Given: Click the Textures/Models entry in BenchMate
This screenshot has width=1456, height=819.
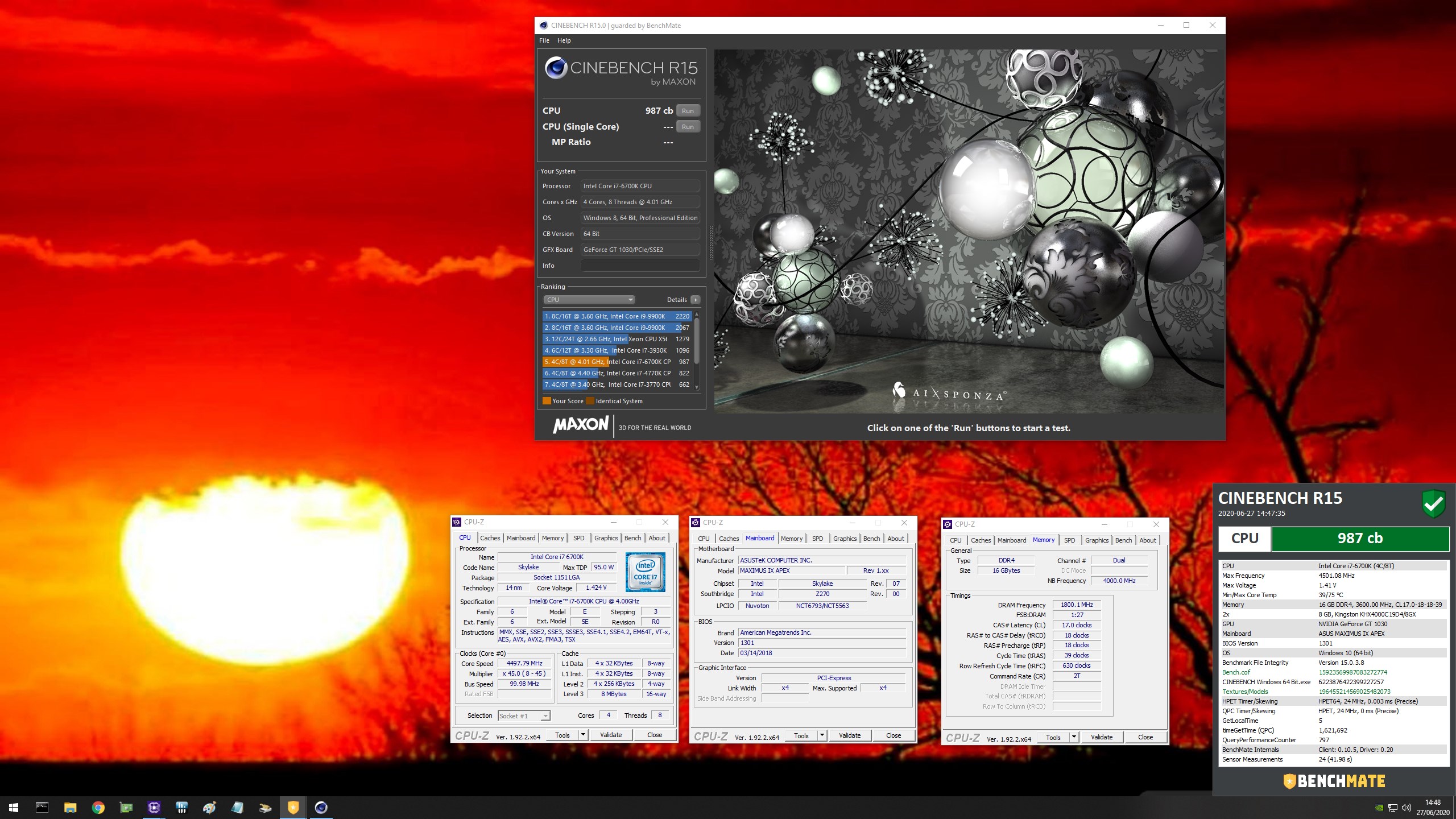Looking at the screenshot, I should click(1245, 692).
